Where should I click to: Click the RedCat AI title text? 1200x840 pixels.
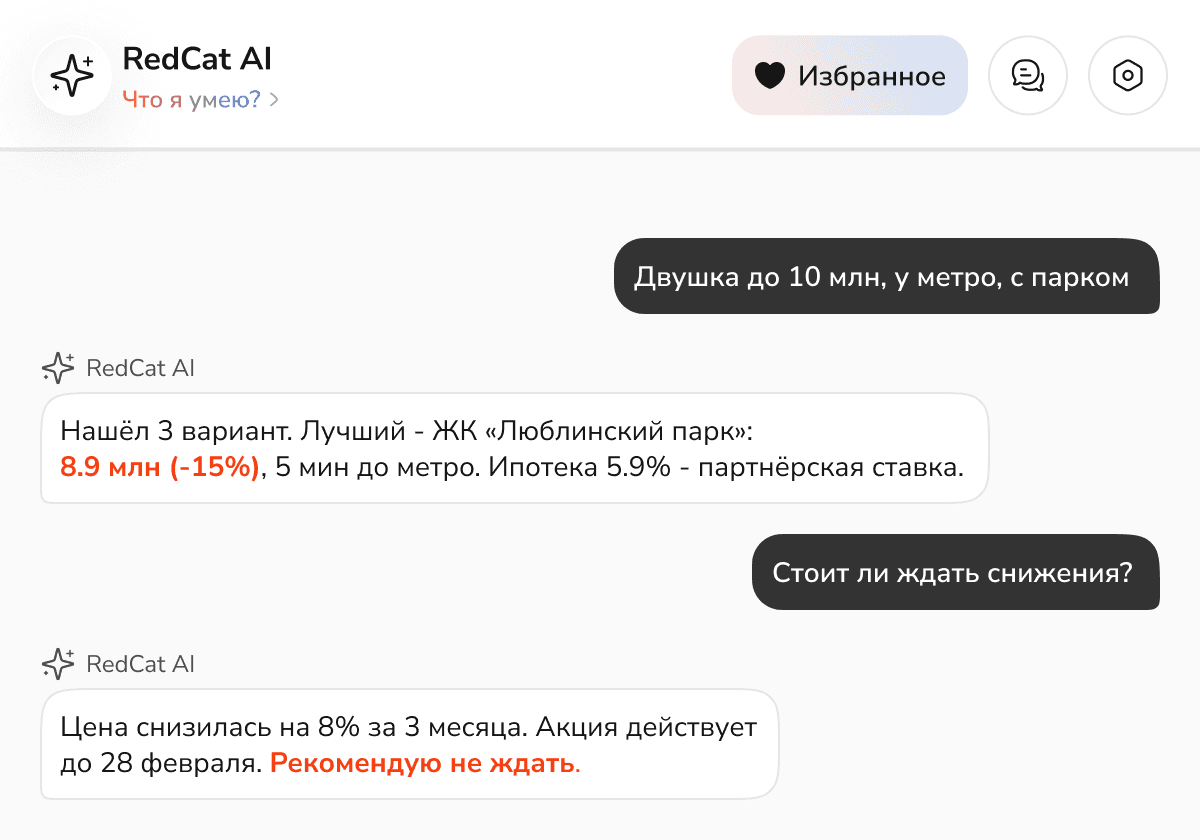pos(197,58)
